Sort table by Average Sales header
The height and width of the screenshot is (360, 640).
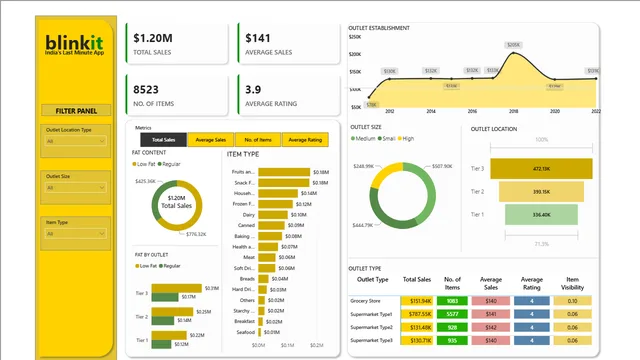(x=491, y=283)
